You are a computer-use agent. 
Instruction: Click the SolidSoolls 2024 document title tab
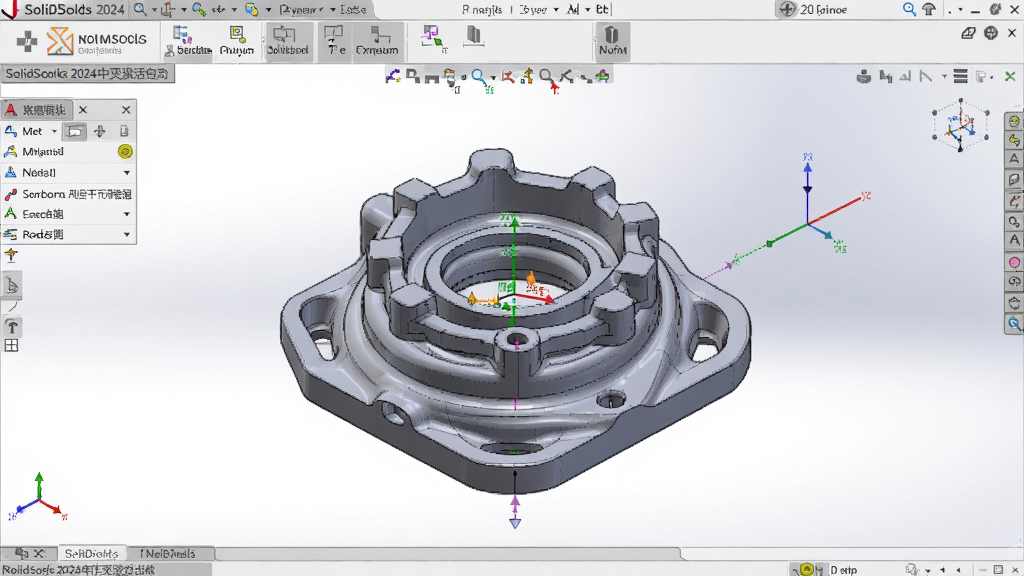[x=88, y=74]
